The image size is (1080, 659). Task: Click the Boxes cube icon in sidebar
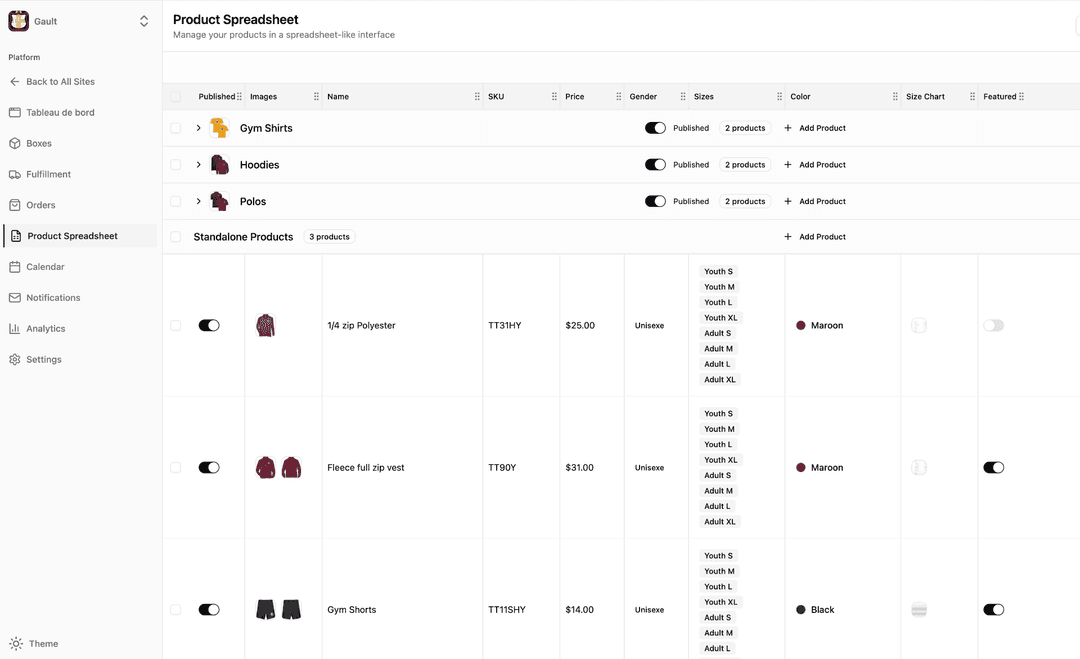(x=15, y=143)
